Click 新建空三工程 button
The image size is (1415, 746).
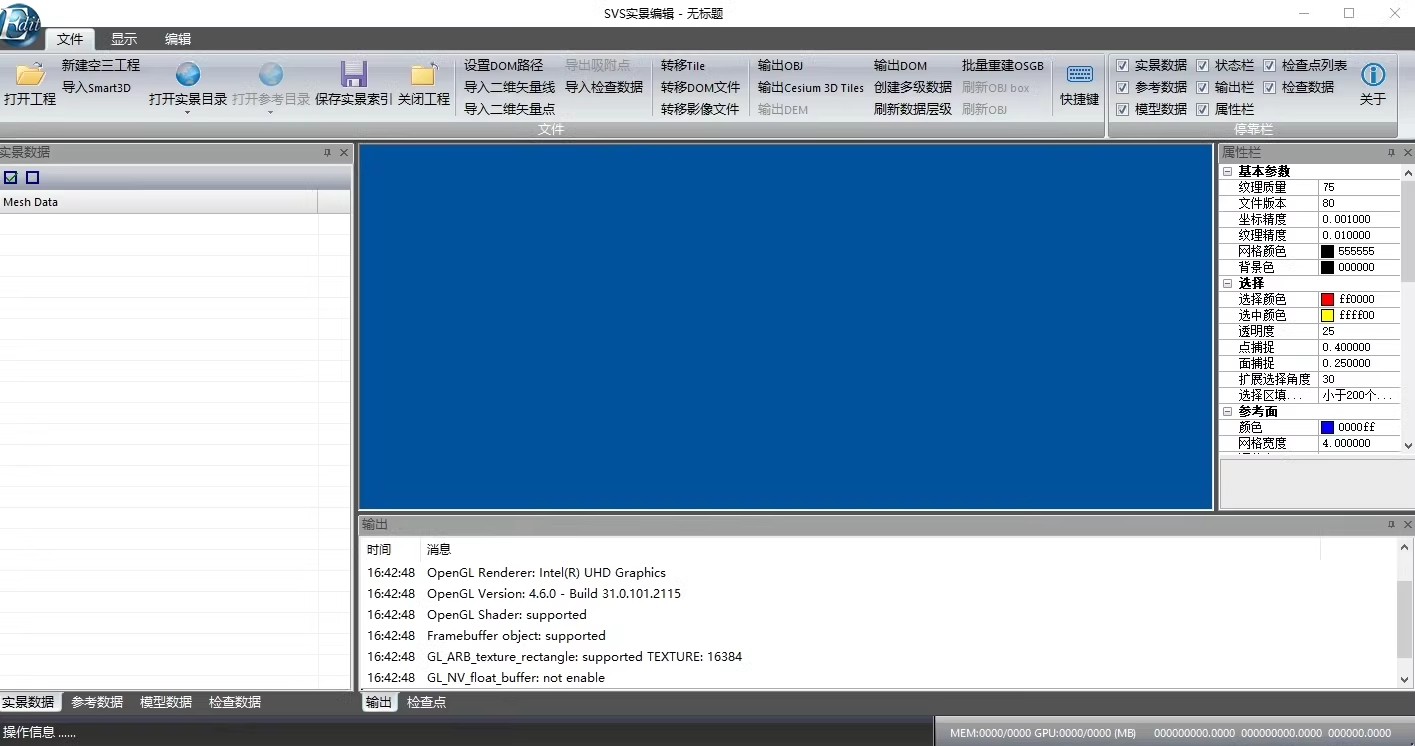point(101,65)
